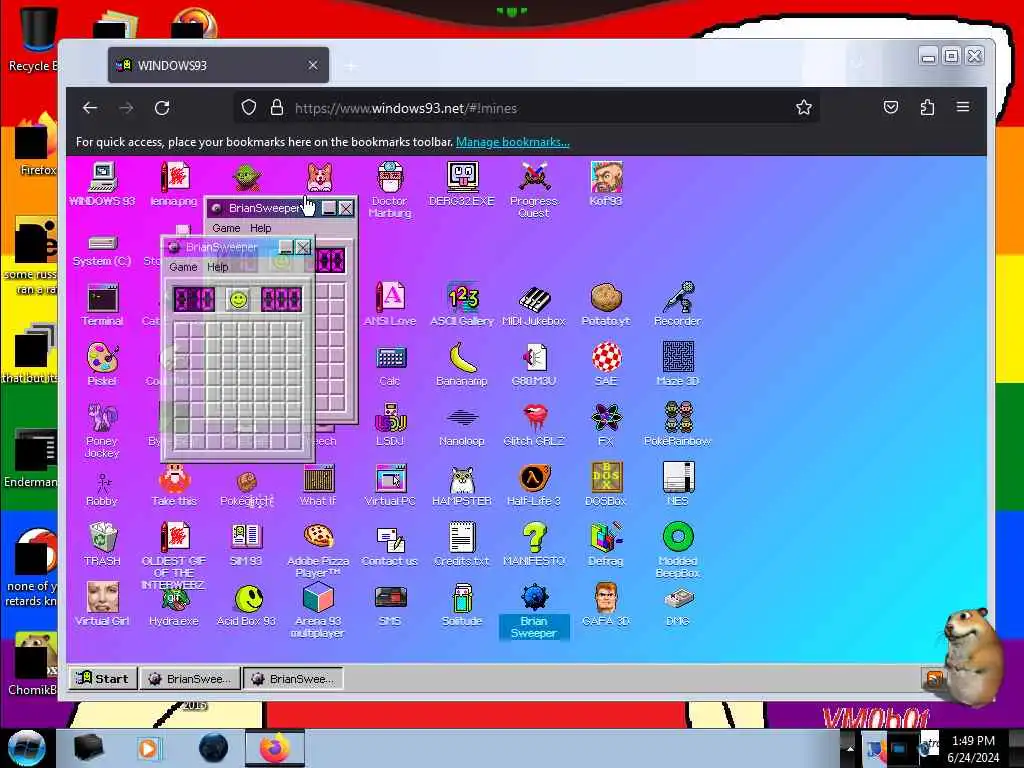Open Credits.txt file icon
Viewport: 1024px width, 768px height.
pos(462,545)
